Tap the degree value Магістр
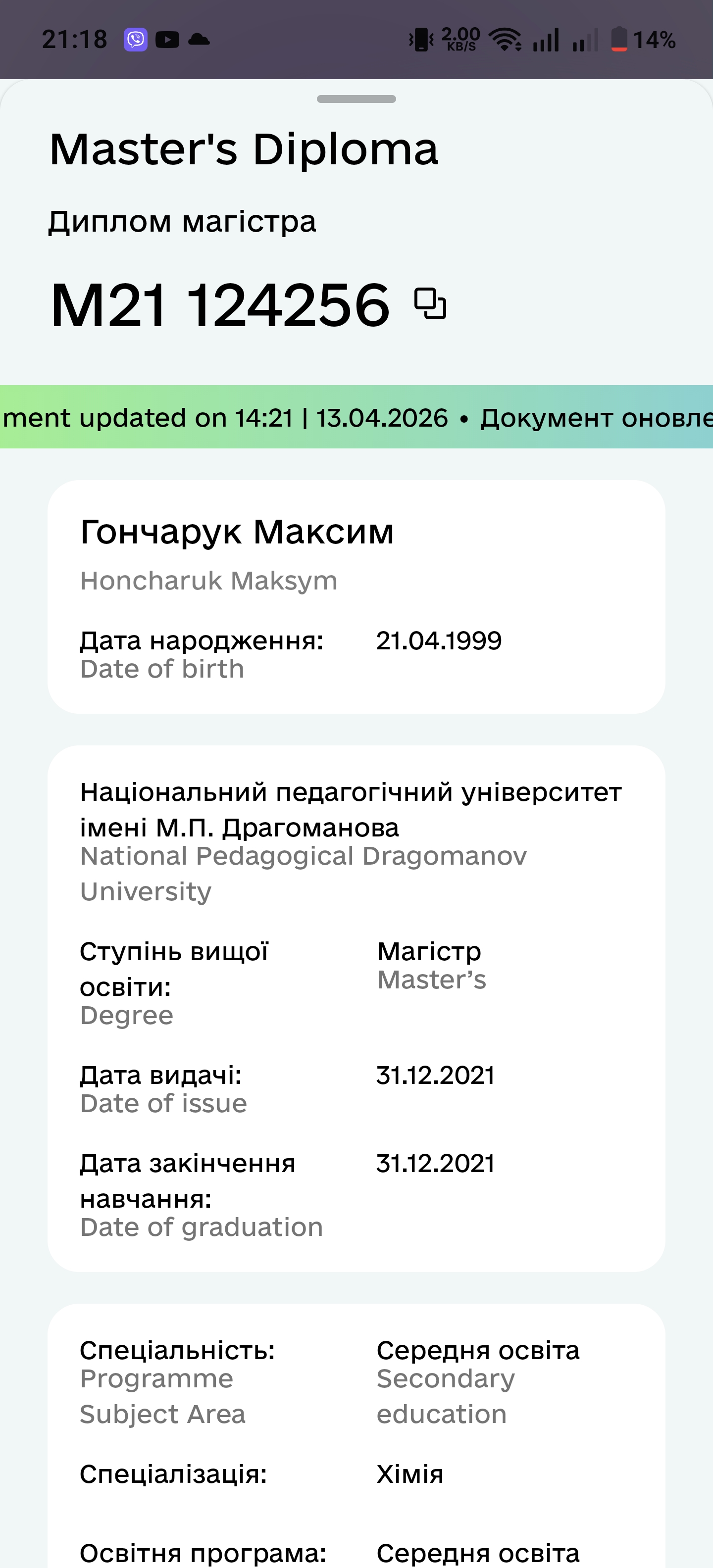The image size is (713, 1568). [x=429, y=951]
